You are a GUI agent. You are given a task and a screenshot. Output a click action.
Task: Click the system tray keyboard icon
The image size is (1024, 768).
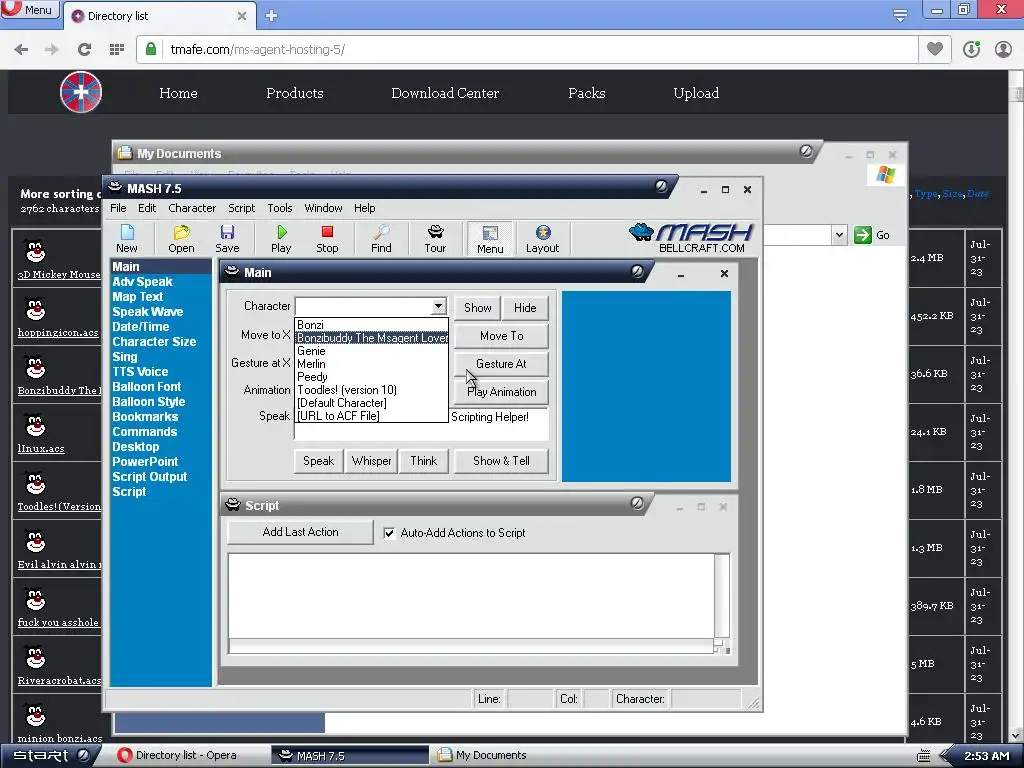click(x=923, y=756)
